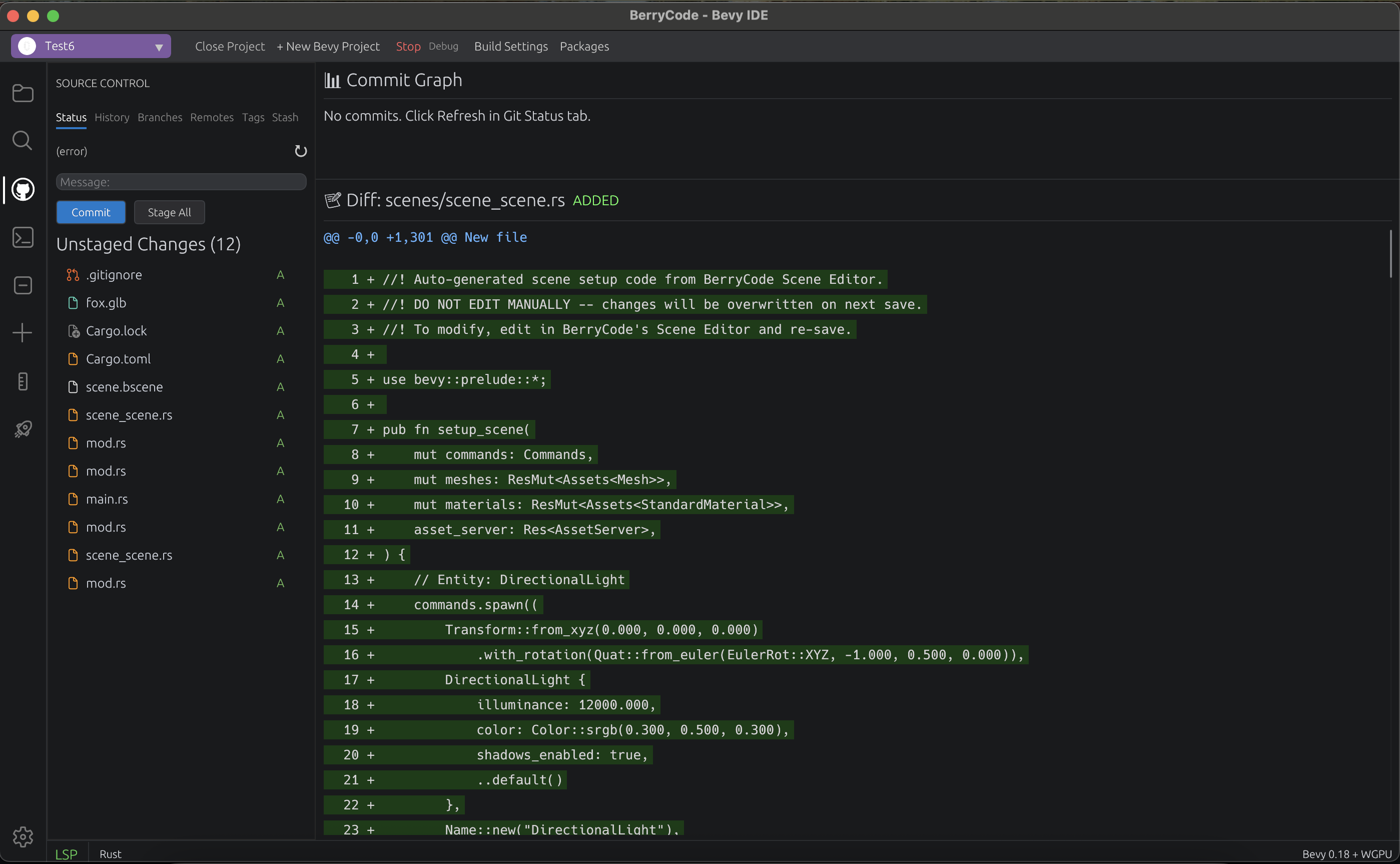
Task: Click diff line 20 'shadows_enabled: true,'
Action: coord(488,755)
